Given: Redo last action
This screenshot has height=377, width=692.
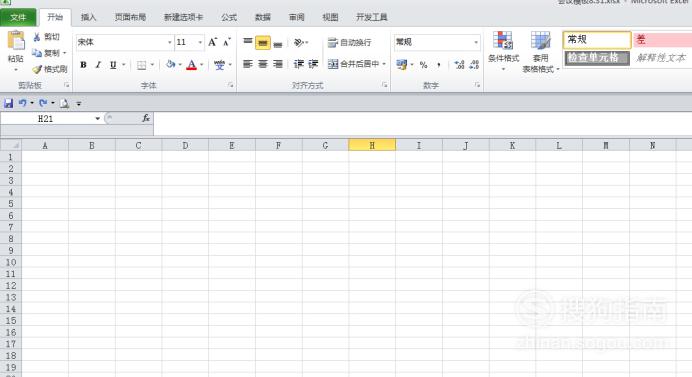Looking at the screenshot, I should (43, 103).
